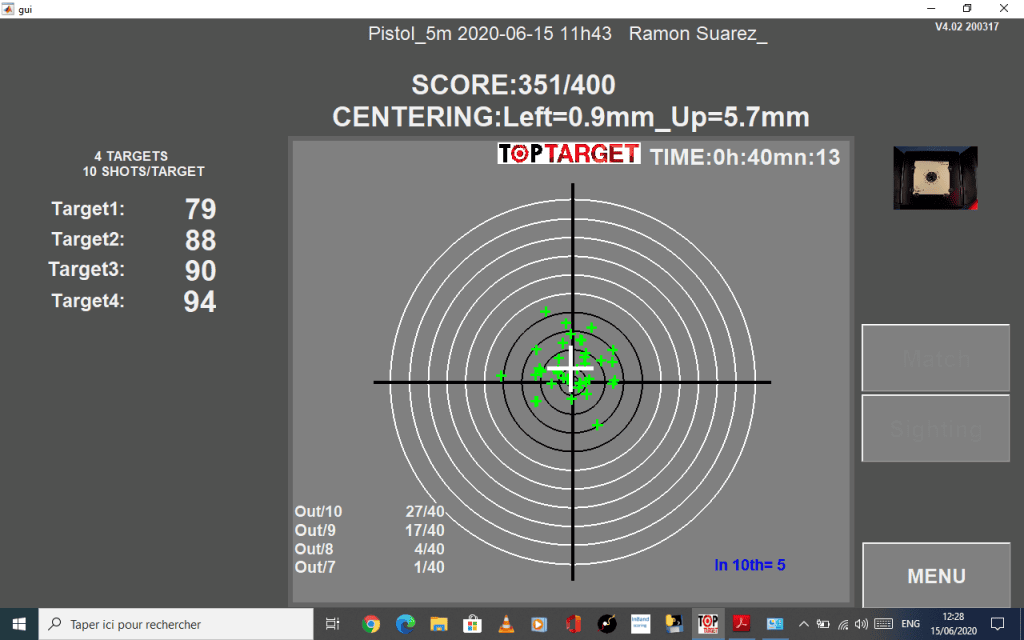Launch Microsoft Edge from the taskbar

(x=405, y=624)
